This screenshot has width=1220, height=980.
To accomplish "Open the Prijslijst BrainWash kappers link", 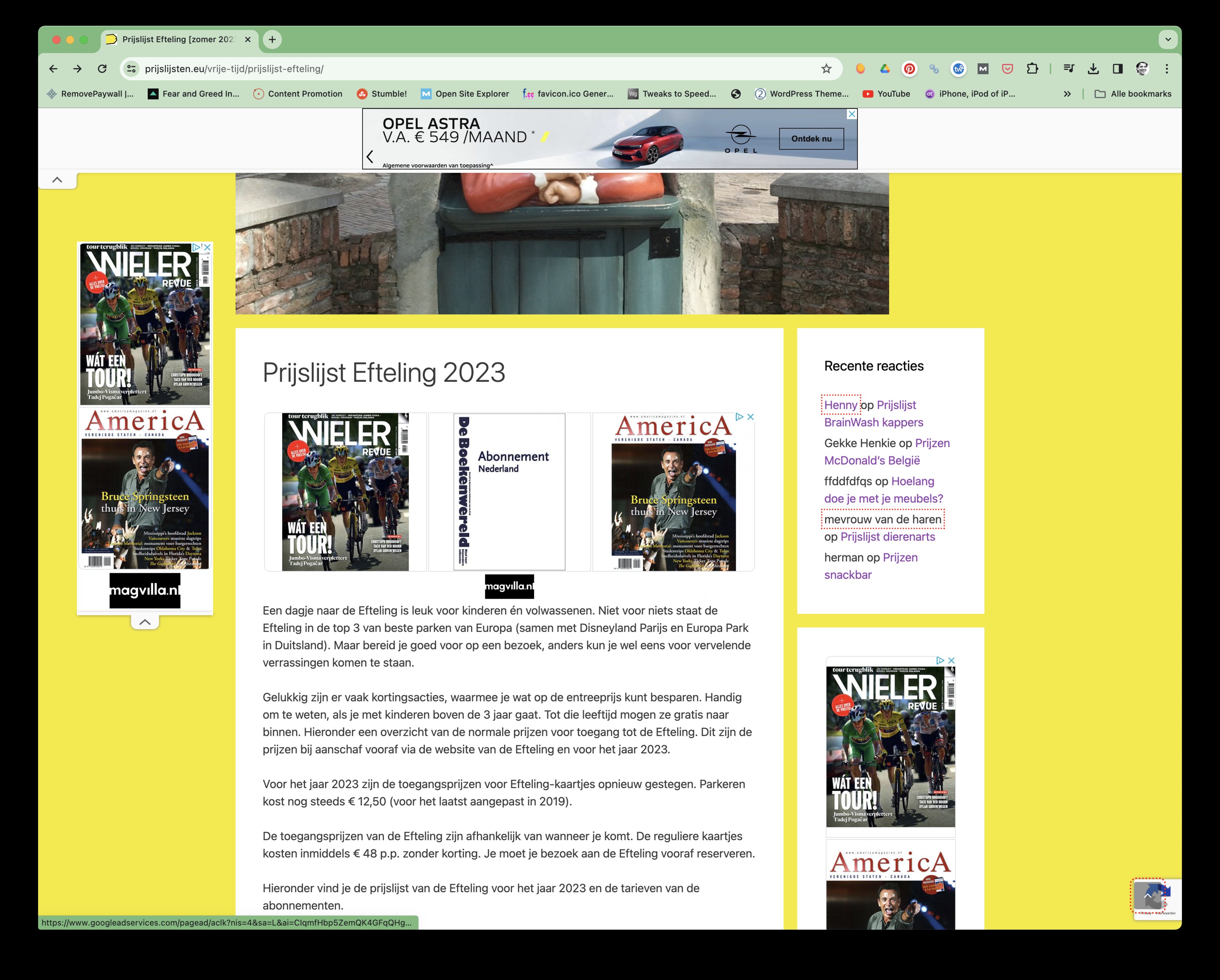I will [874, 414].
